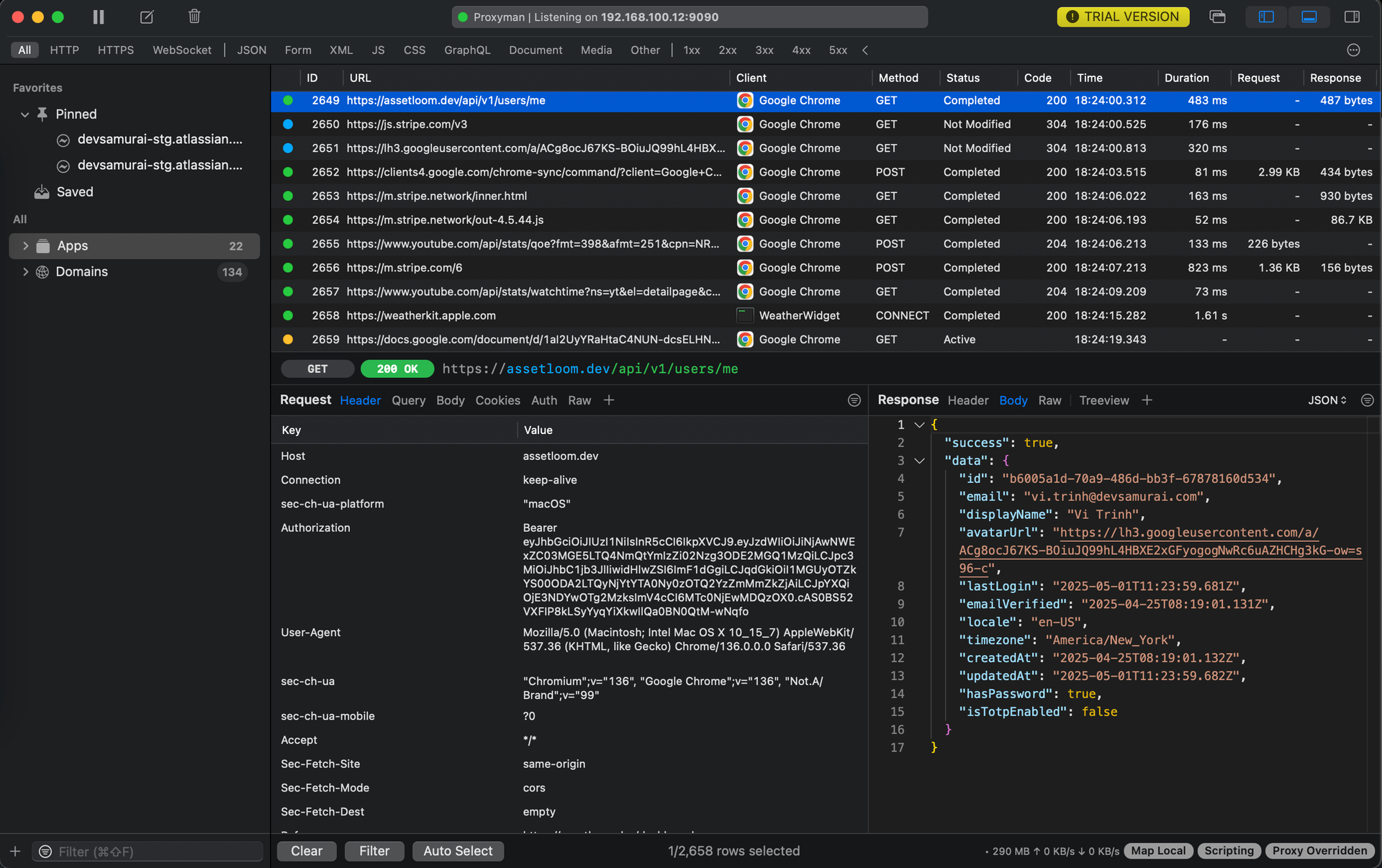The height and width of the screenshot is (868, 1382).
Task: Click the Clear button
Action: [x=307, y=851]
